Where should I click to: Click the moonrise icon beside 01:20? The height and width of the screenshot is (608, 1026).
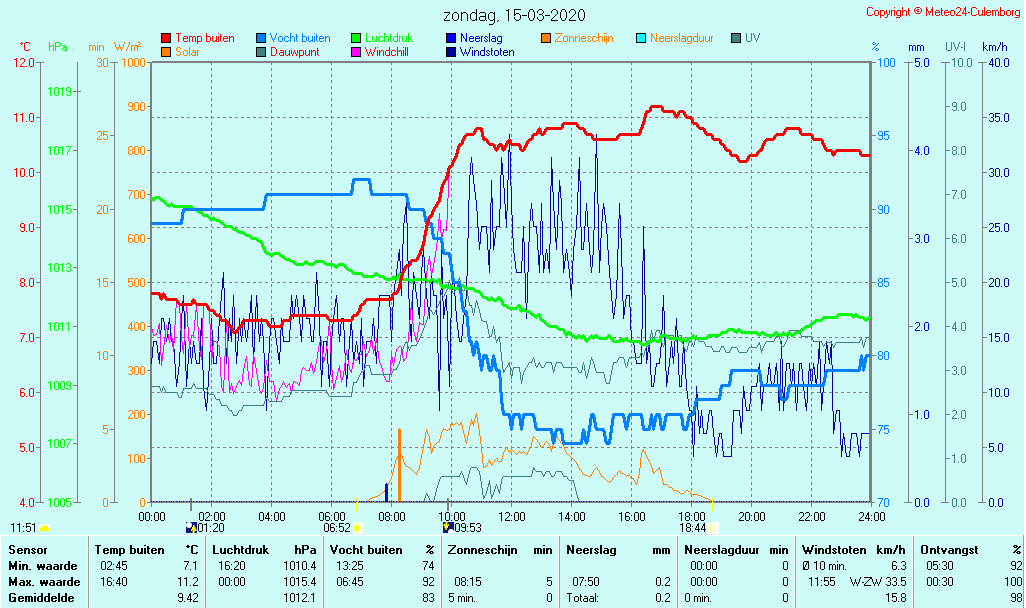pyautogui.click(x=191, y=527)
